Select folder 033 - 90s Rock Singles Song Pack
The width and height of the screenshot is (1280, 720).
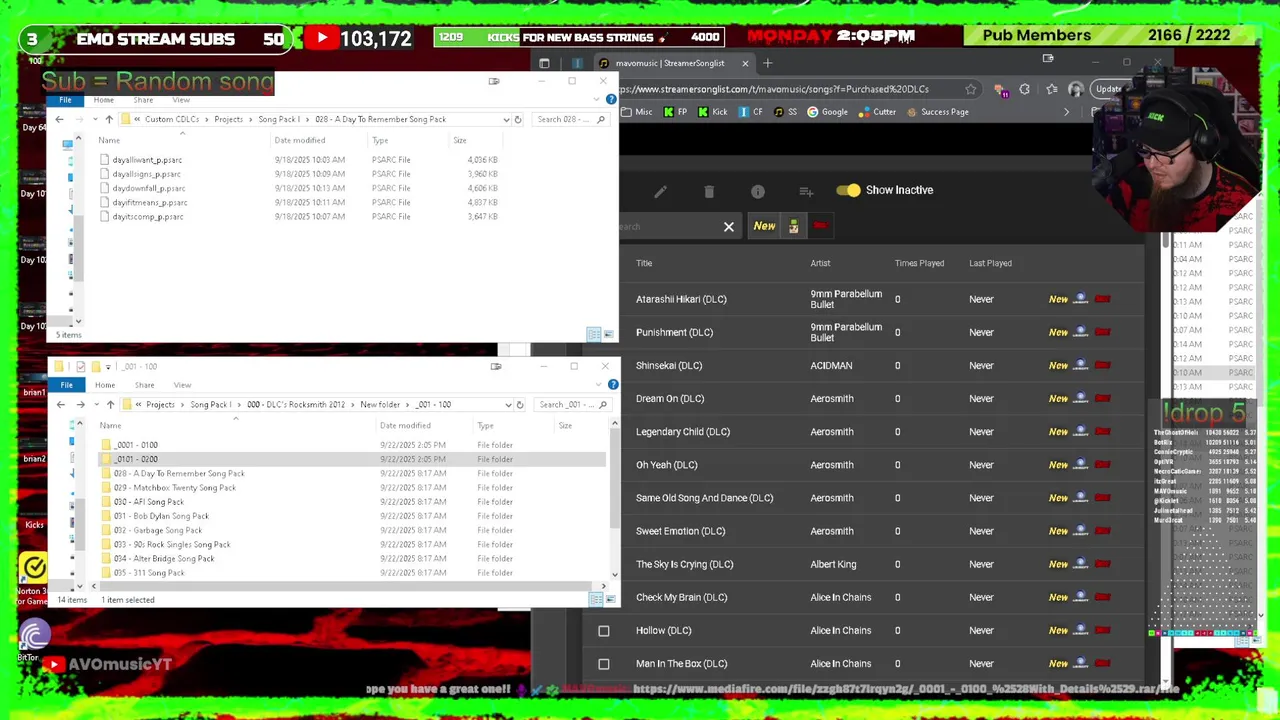pos(172,545)
